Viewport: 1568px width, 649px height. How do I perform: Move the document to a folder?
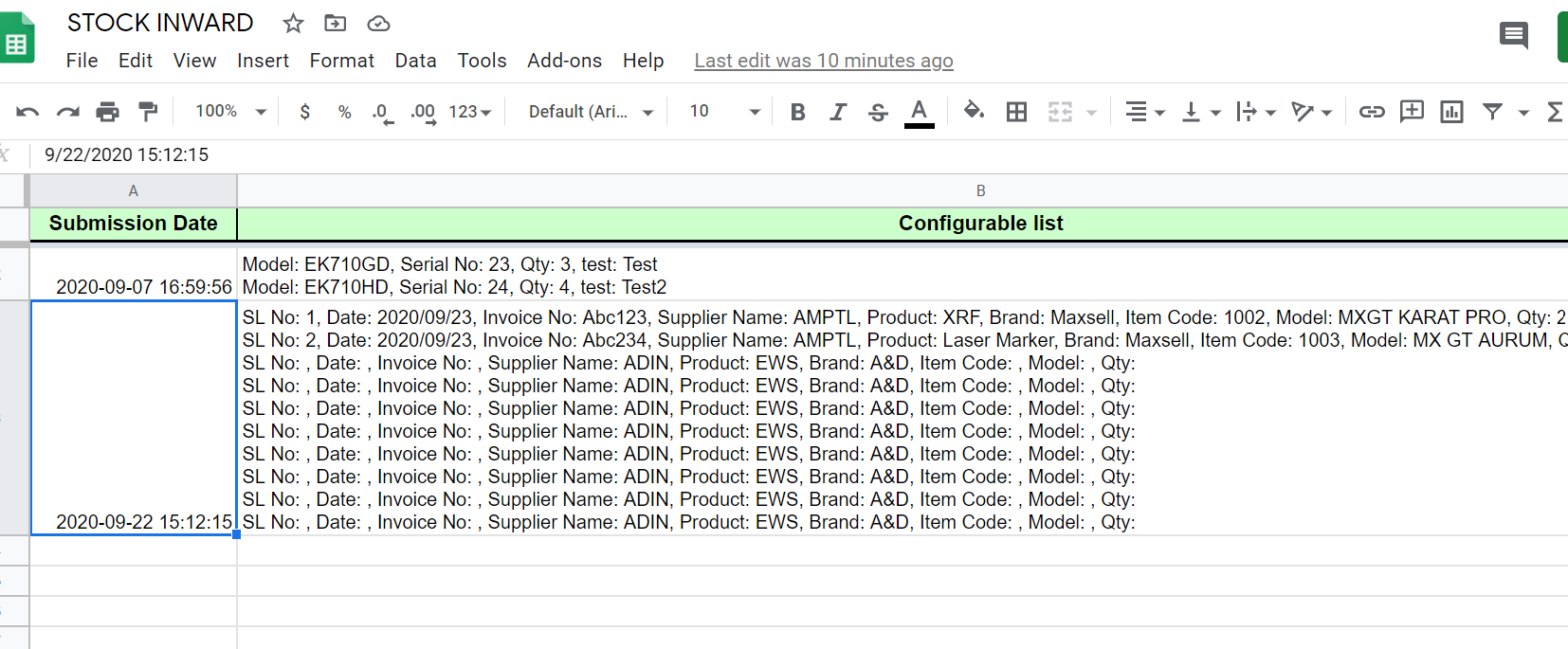335,23
